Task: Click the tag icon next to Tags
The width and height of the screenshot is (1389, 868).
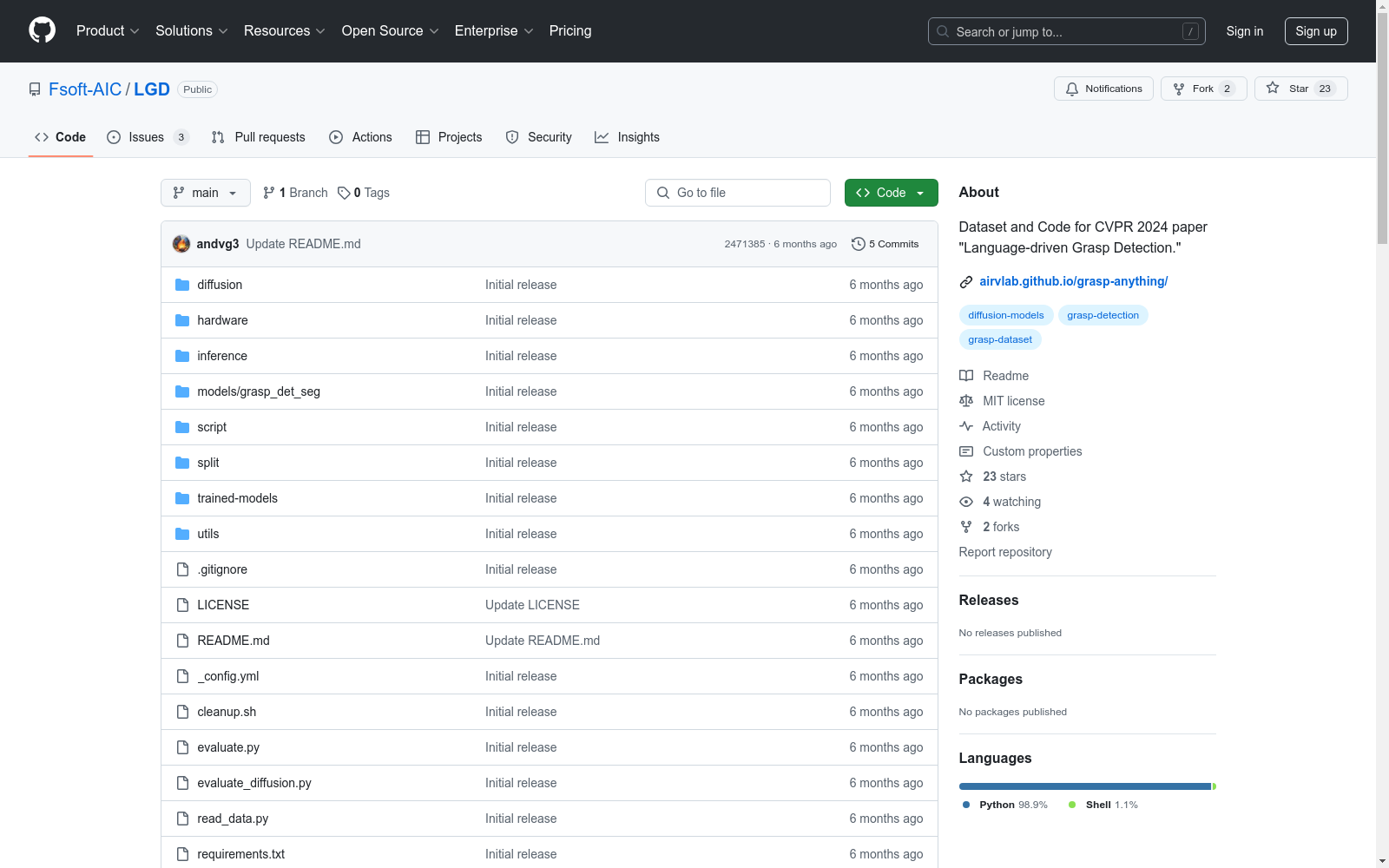Action: tap(344, 193)
